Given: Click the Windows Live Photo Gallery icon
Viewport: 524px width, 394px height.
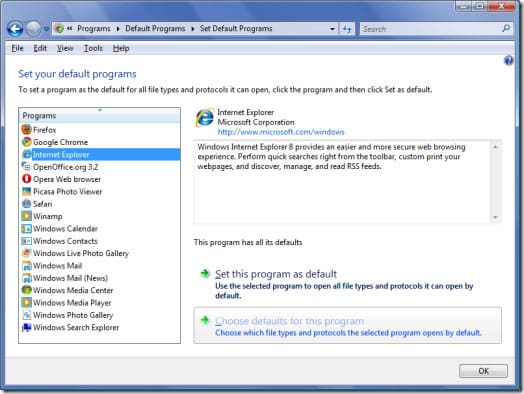Looking at the screenshot, I should click(x=26, y=253).
